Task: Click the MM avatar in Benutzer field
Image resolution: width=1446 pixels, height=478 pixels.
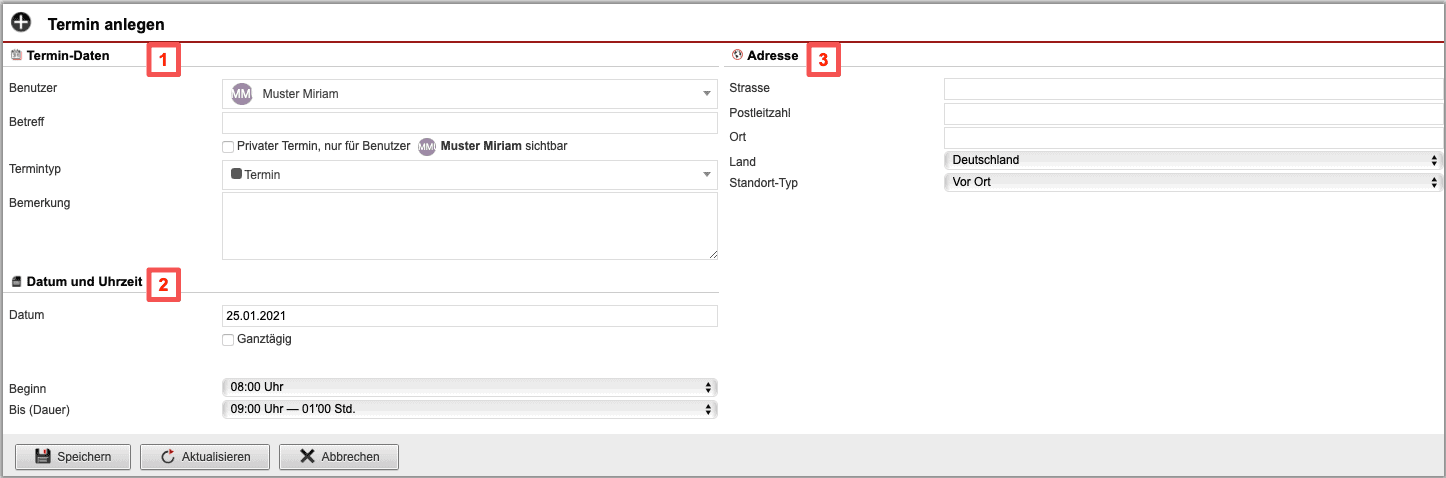Action: coord(241,94)
